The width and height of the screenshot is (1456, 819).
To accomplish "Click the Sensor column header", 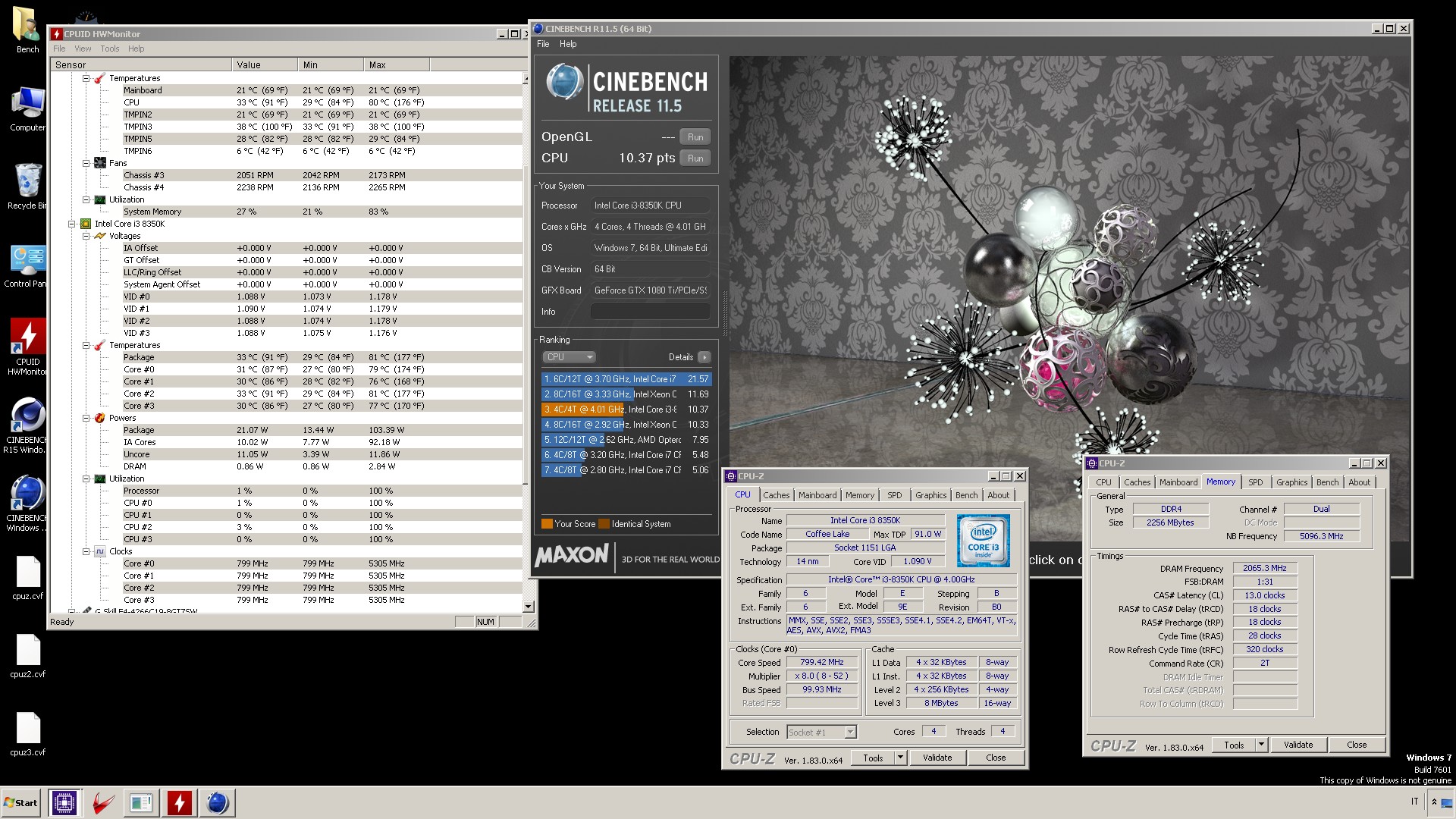I will 141,65.
